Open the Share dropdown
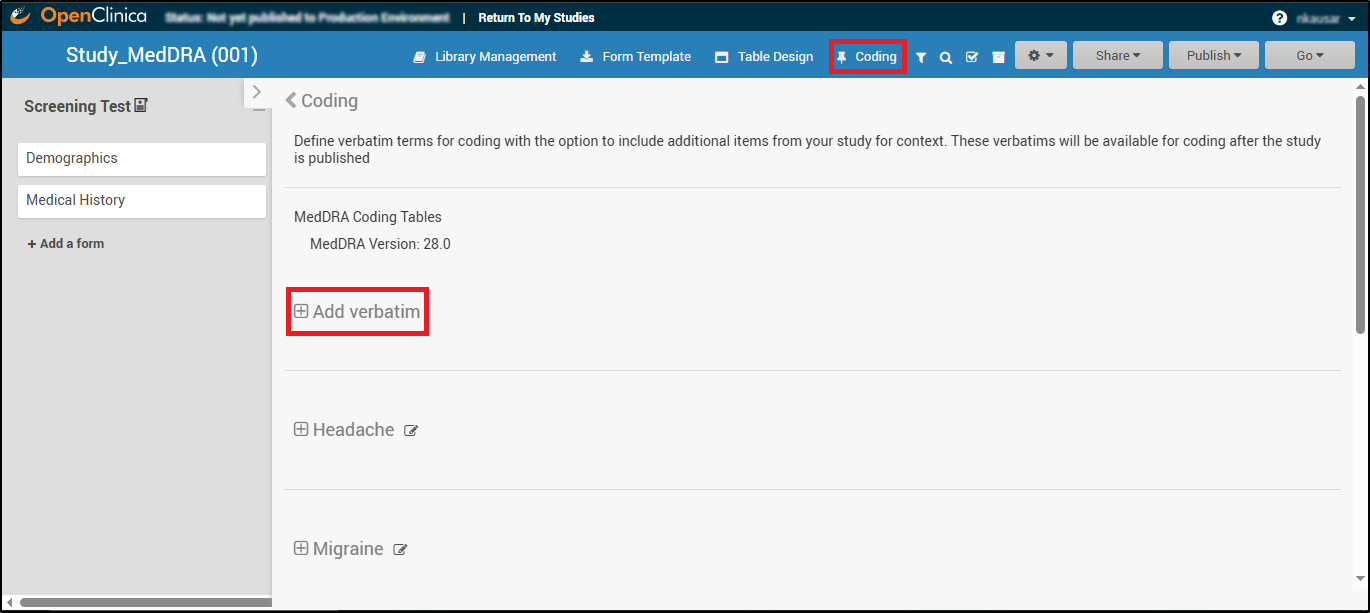The height and width of the screenshot is (613, 1370). coord(1117,56)
